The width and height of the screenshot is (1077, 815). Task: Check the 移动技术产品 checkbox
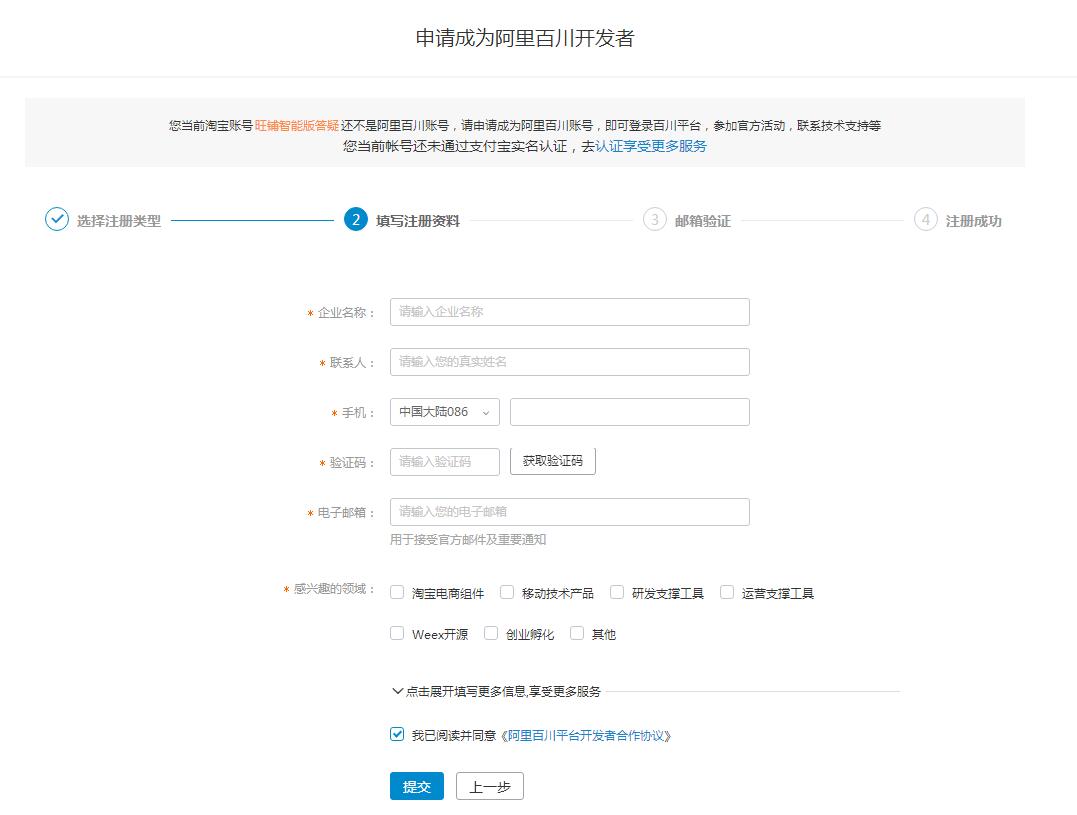[507, 592]
